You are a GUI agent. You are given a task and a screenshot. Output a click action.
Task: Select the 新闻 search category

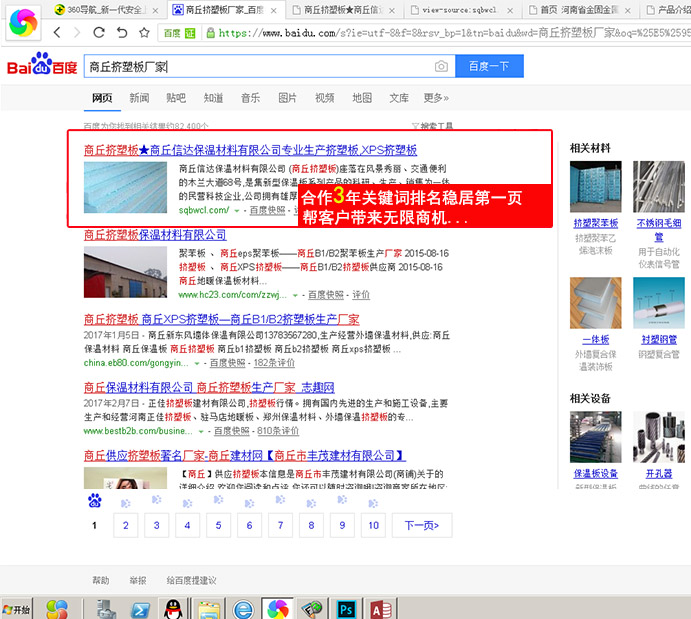tap(139, 98)
